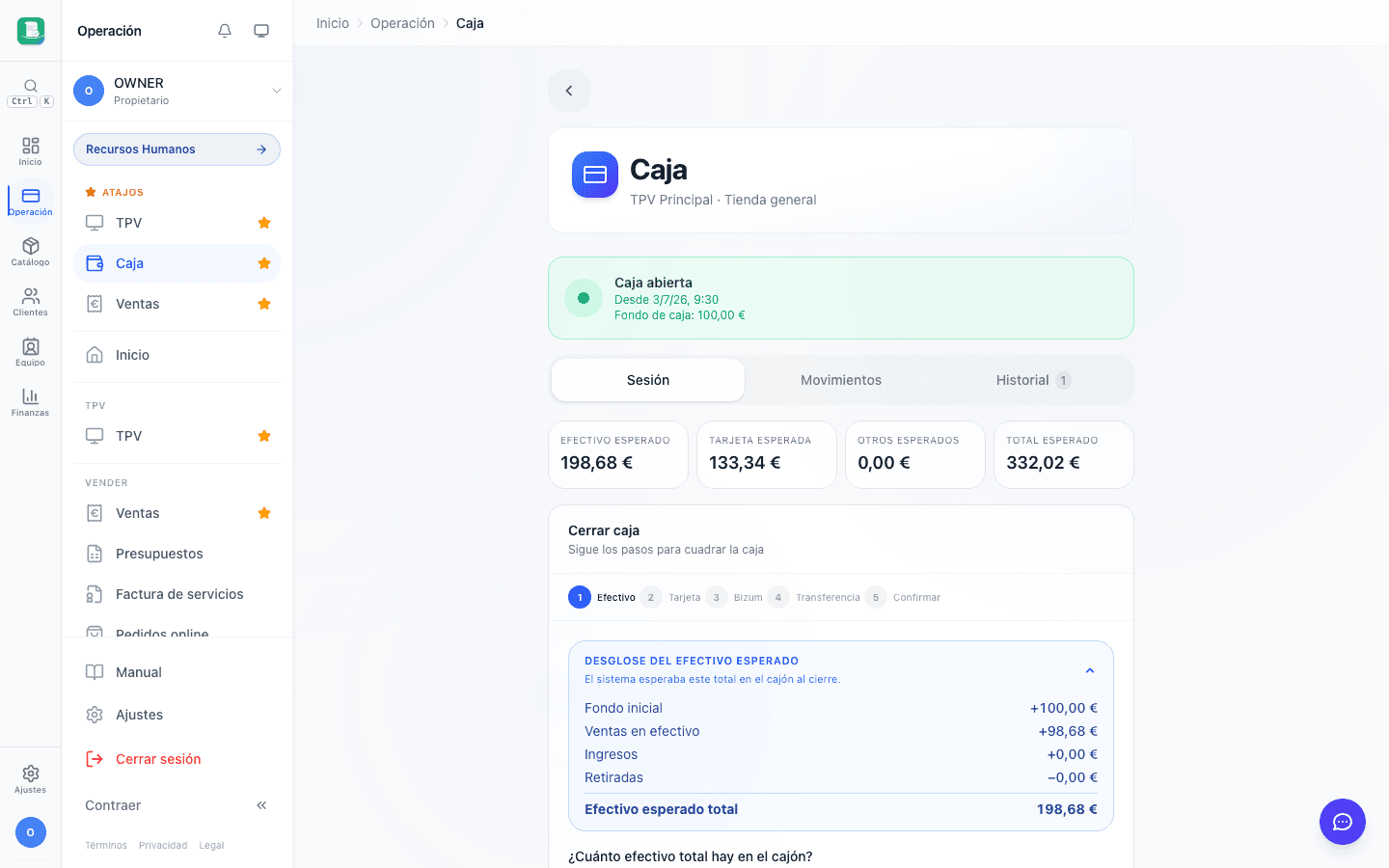
Task: Click Cerrar sesión
Action: click(177, 759)
